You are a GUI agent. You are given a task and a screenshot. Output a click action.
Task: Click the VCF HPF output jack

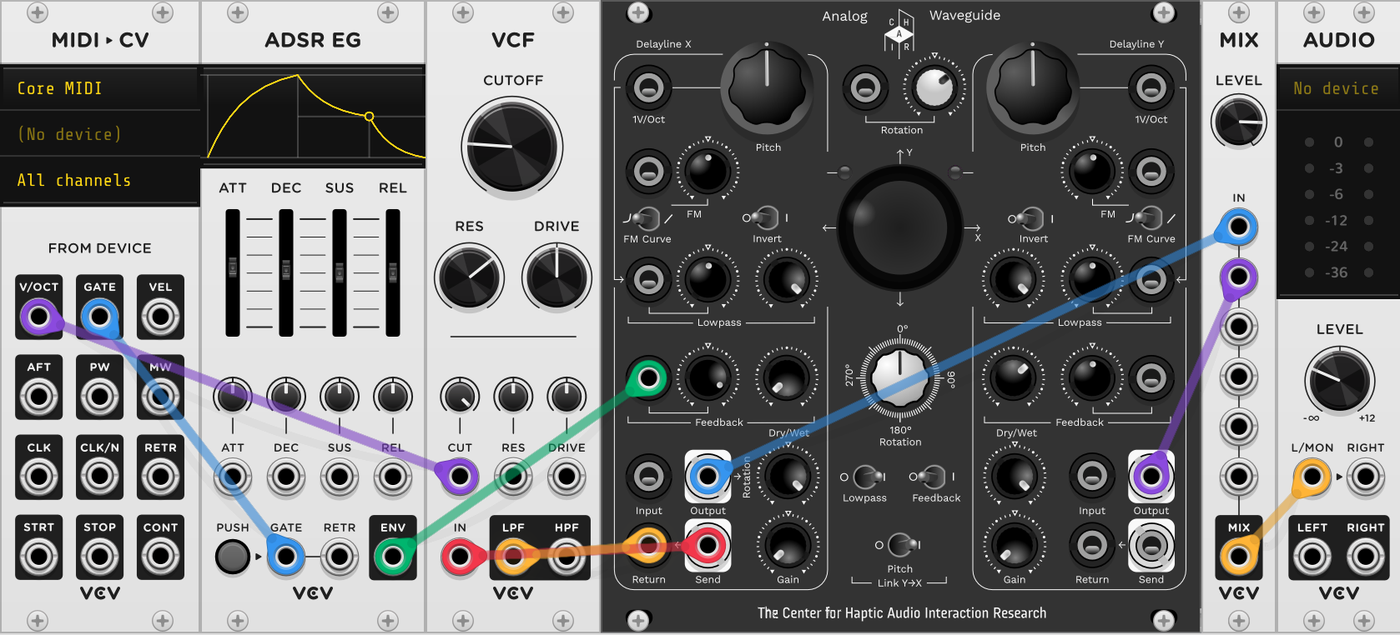[566, 557]
